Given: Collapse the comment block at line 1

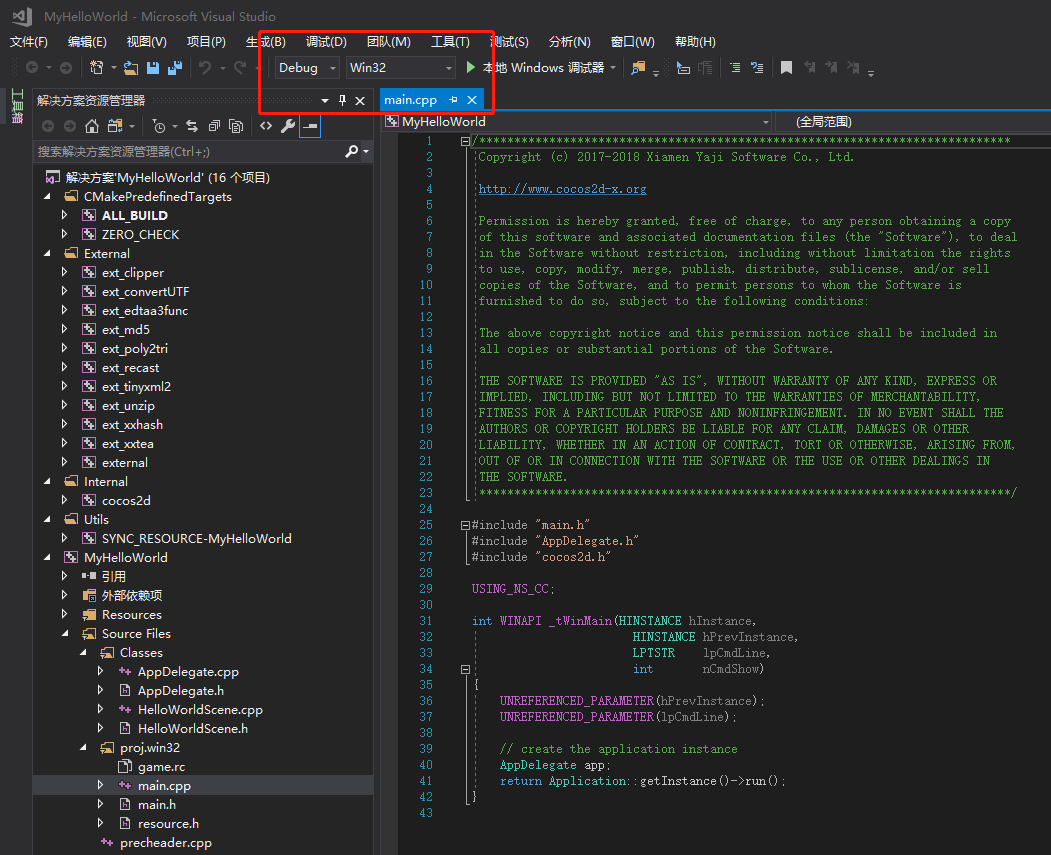Looking at the screenshot, I should click(465, 141).
